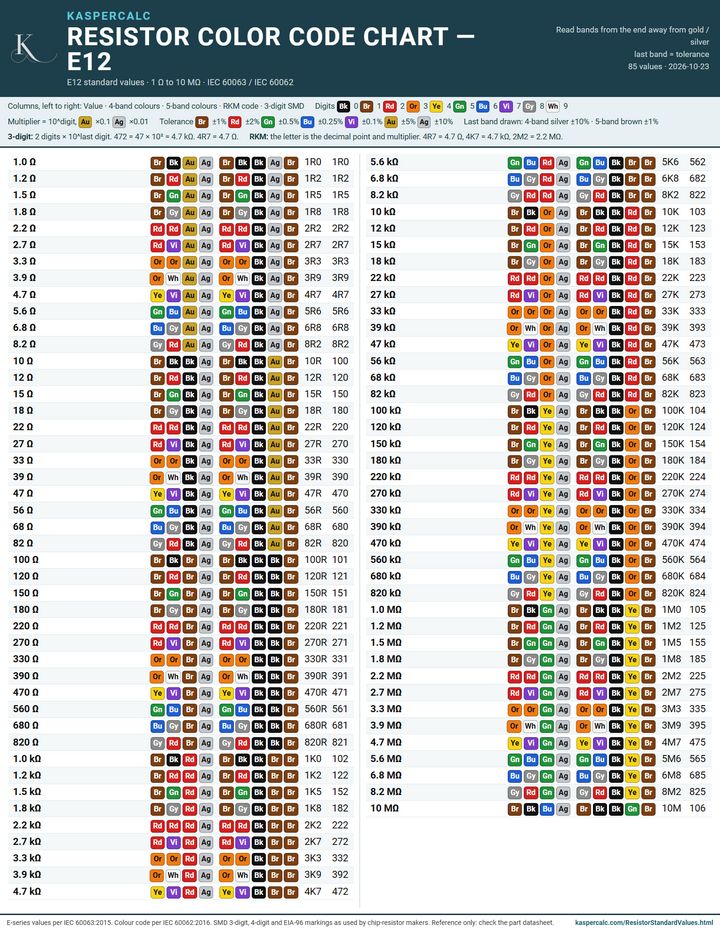Select the '68 kΩ' value cell
720x932 pixels.
click(x=382, y=377)
